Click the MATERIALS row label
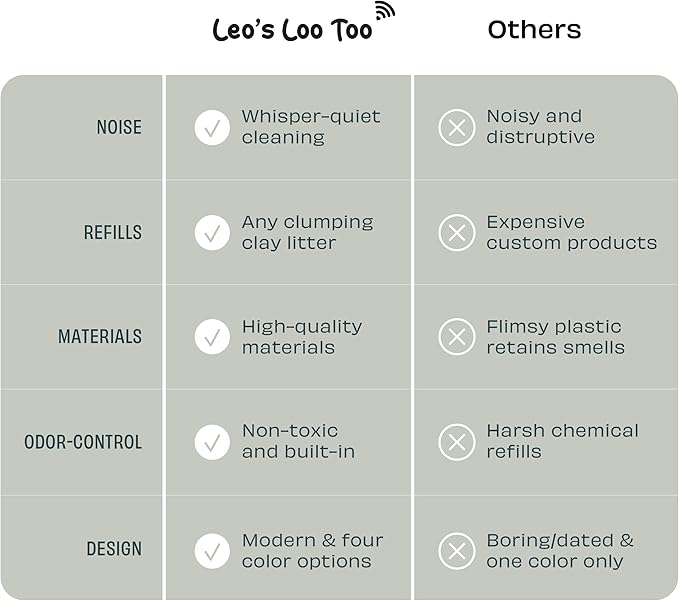Viewport: 679px width, 601px height. [100, 338]
